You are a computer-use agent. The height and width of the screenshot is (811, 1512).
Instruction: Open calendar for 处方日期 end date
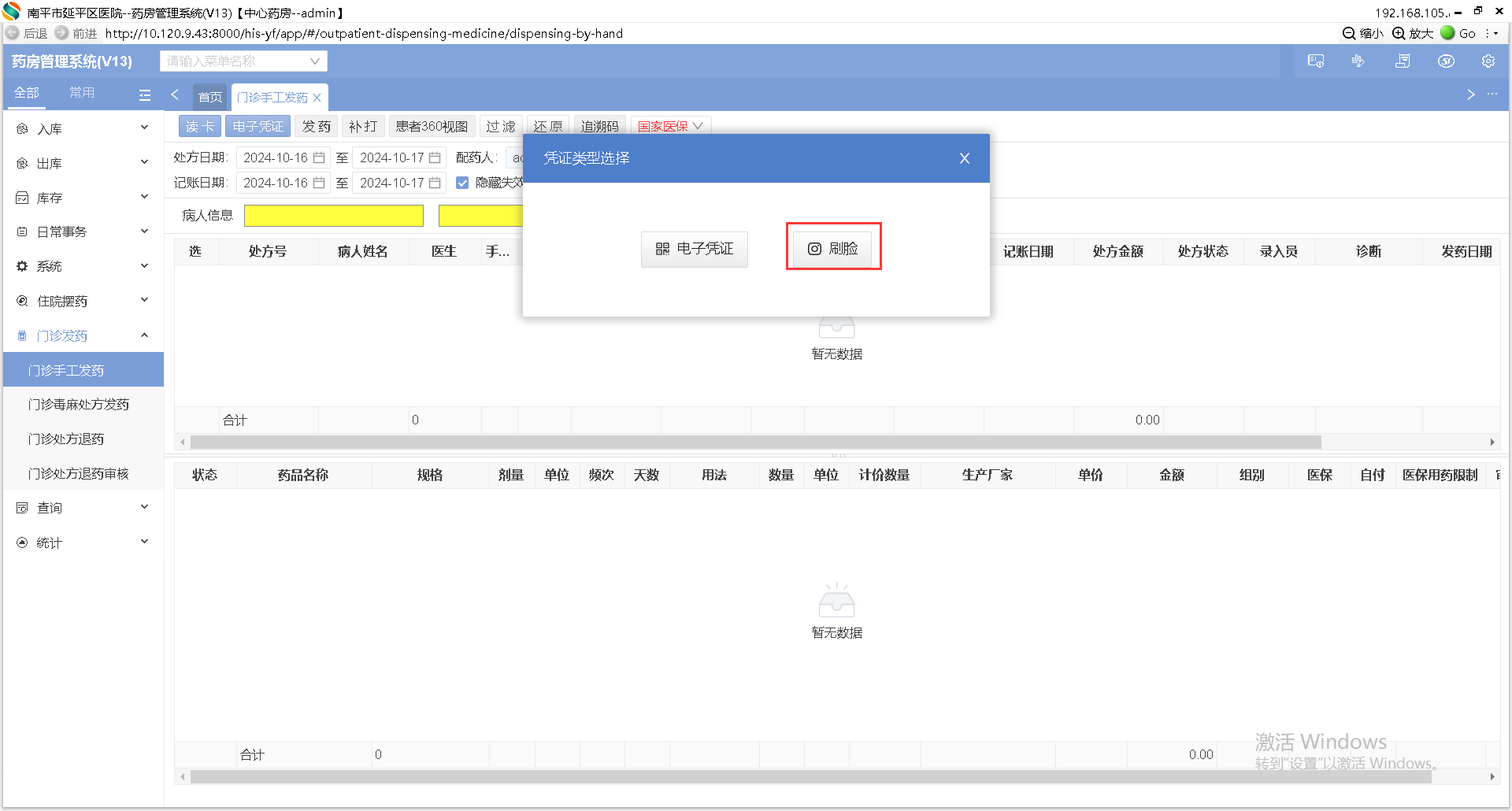[435, 158]
